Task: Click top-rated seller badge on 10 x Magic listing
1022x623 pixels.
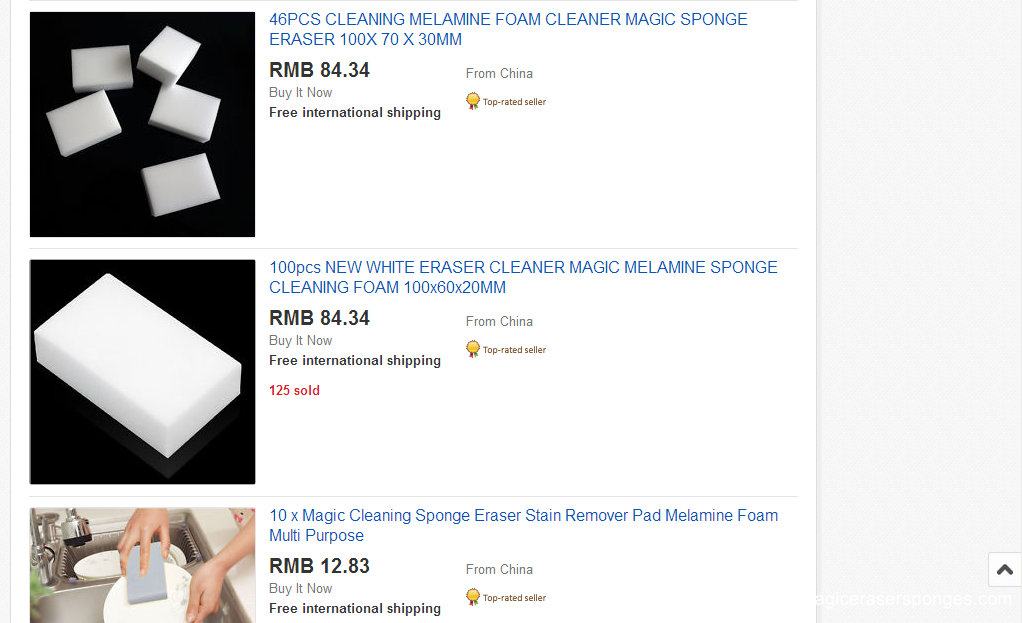Action: (x=473, y=597)
